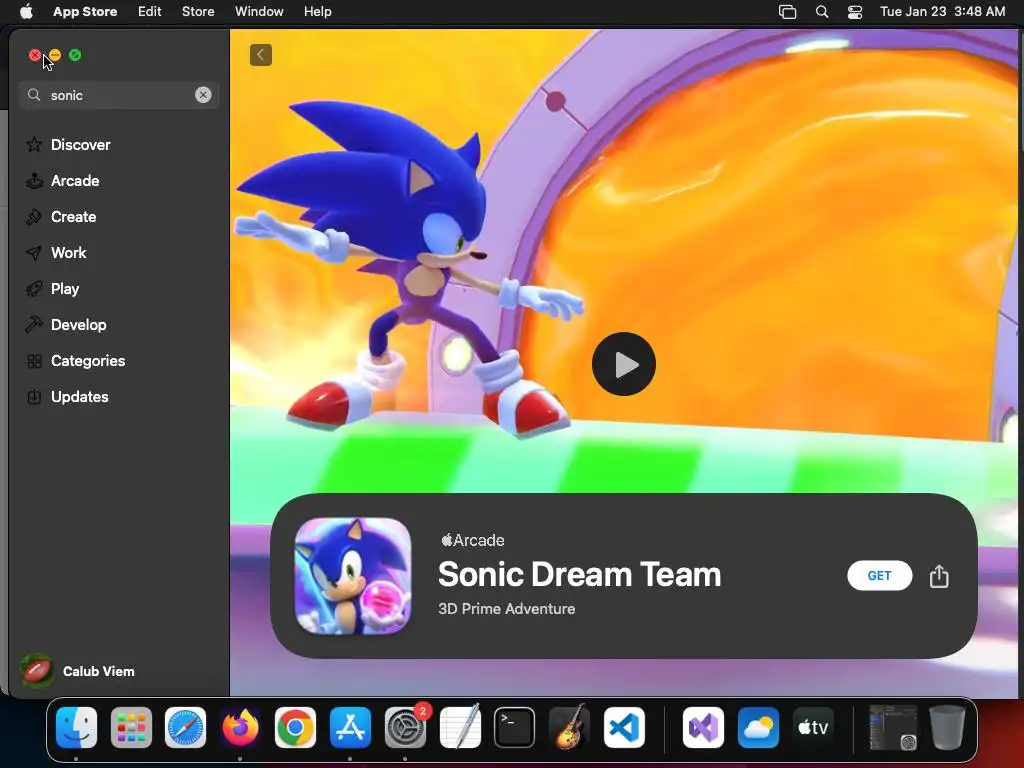Click the 3D Prime Adventure subtitle

[507, 609]
